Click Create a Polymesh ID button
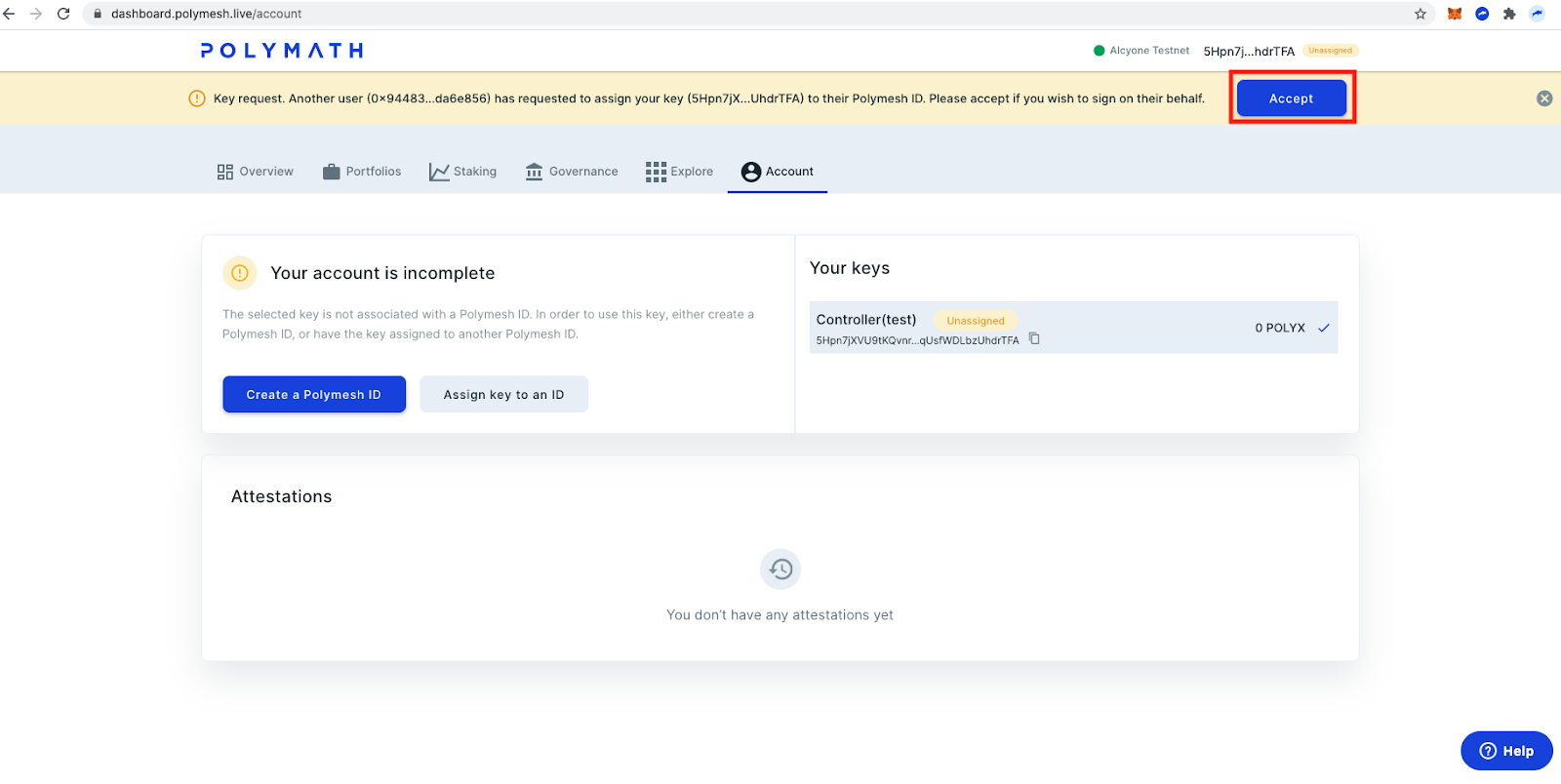 tap(314, 395)
